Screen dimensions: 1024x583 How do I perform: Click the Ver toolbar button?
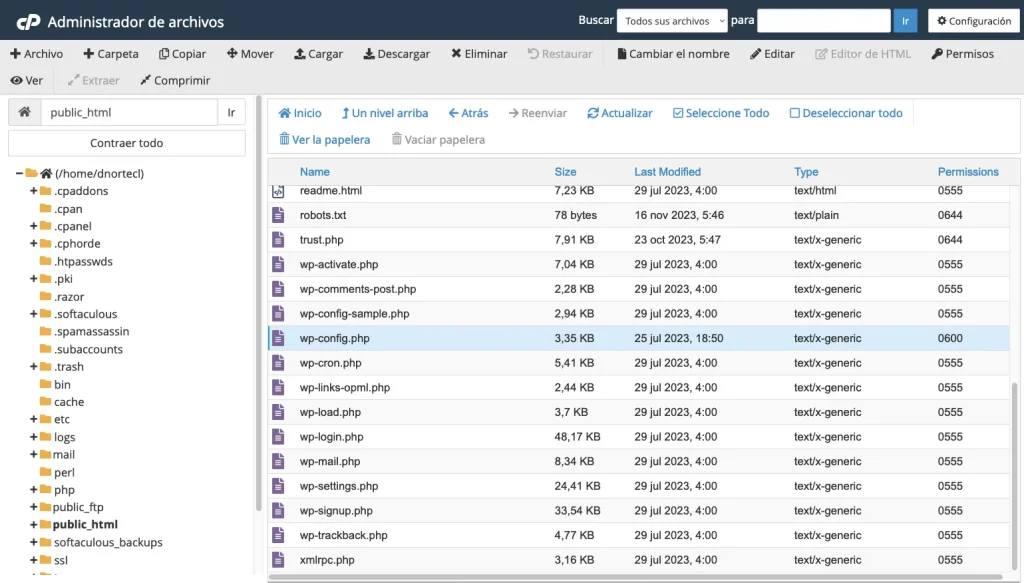(x=27, y=80)
